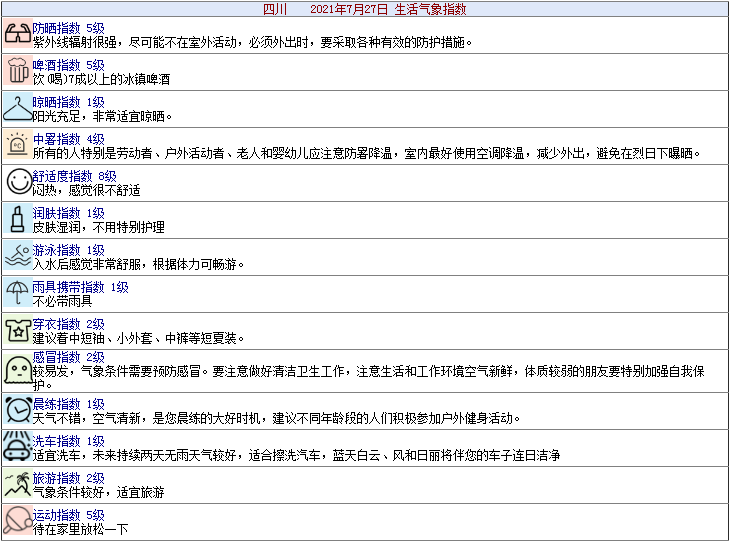Open the 防晒指数 link
The width and height of the screenshot is (732, 544).
coord(57,28)
